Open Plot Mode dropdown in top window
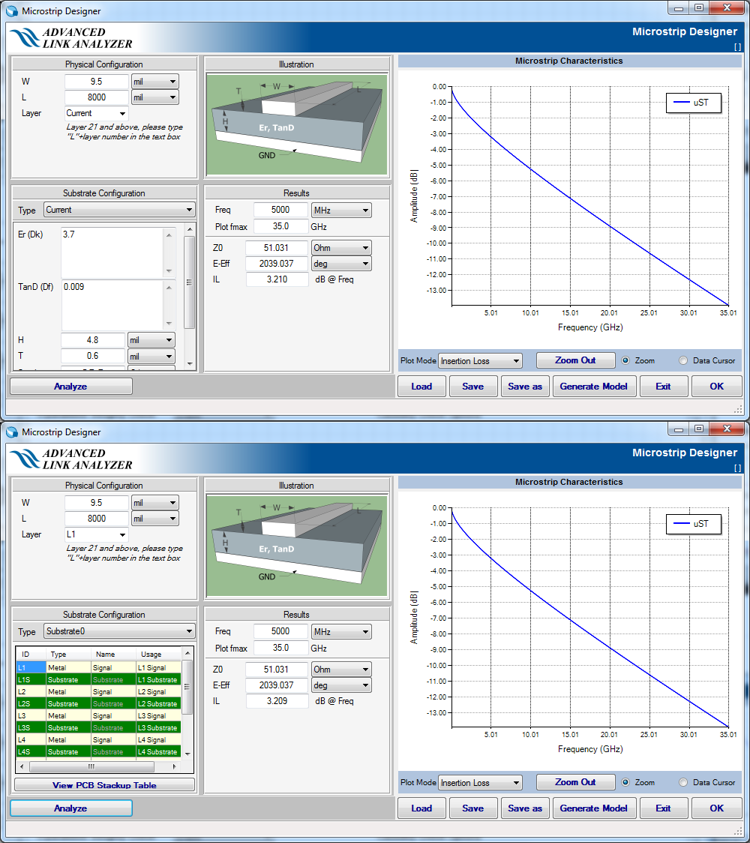 coord(481,361)
